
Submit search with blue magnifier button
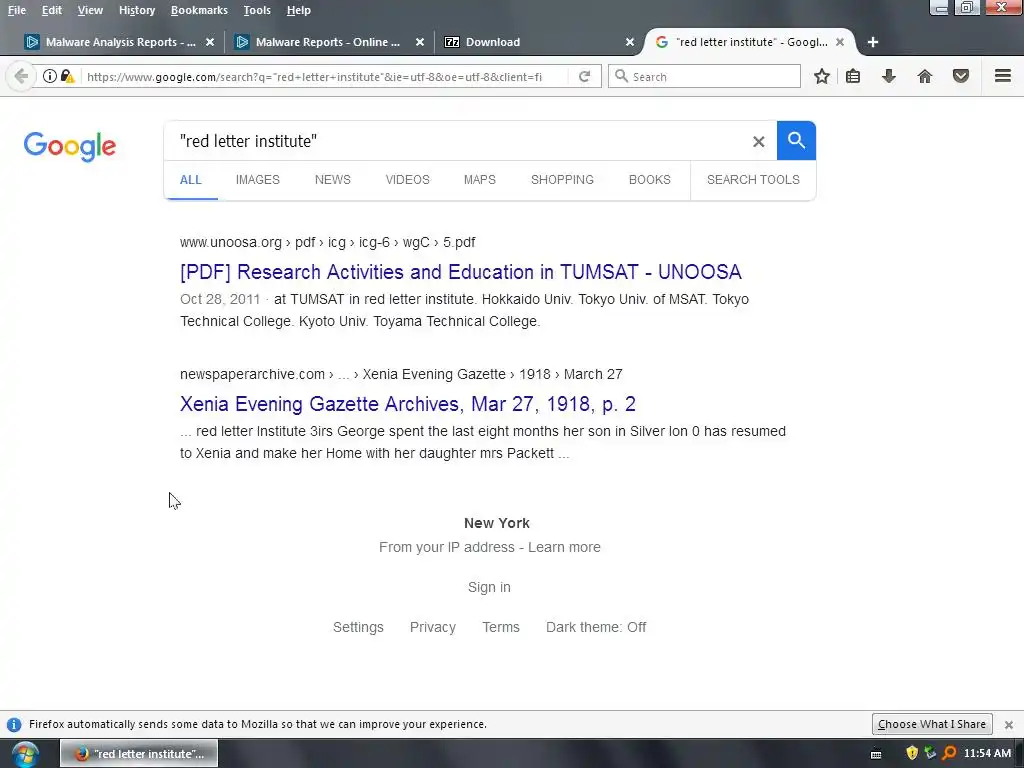tap(796, 140)
